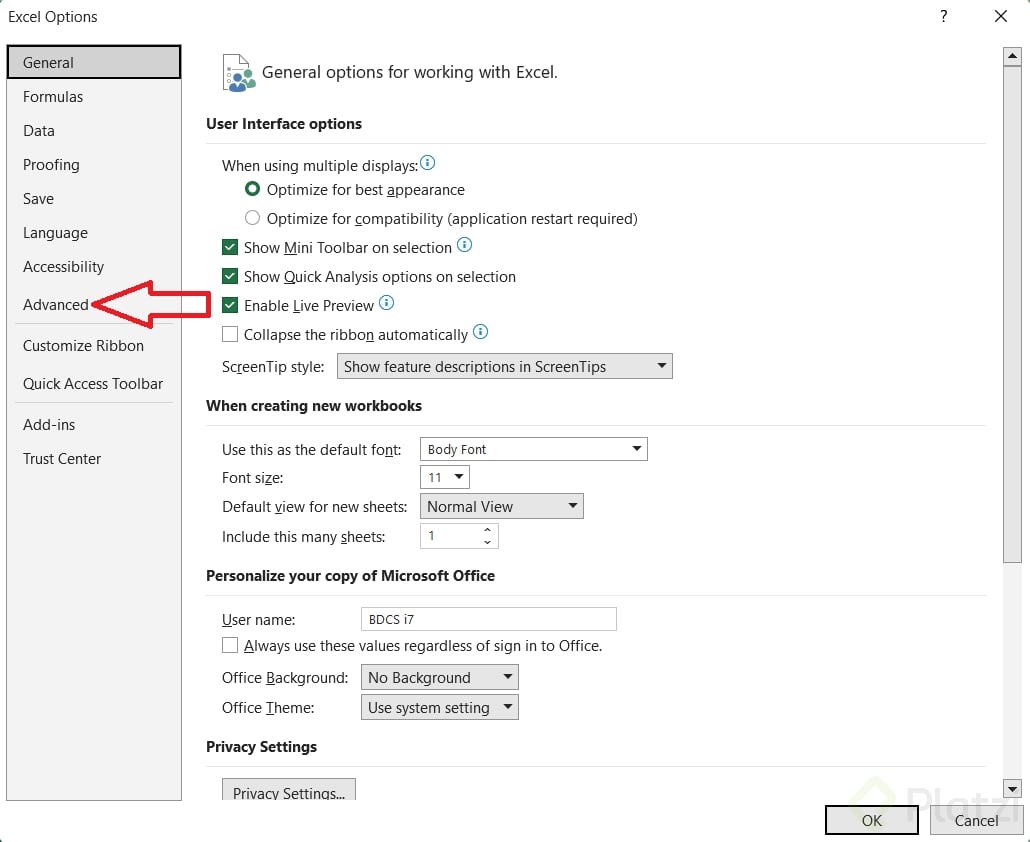Click the User name input field

489,619
